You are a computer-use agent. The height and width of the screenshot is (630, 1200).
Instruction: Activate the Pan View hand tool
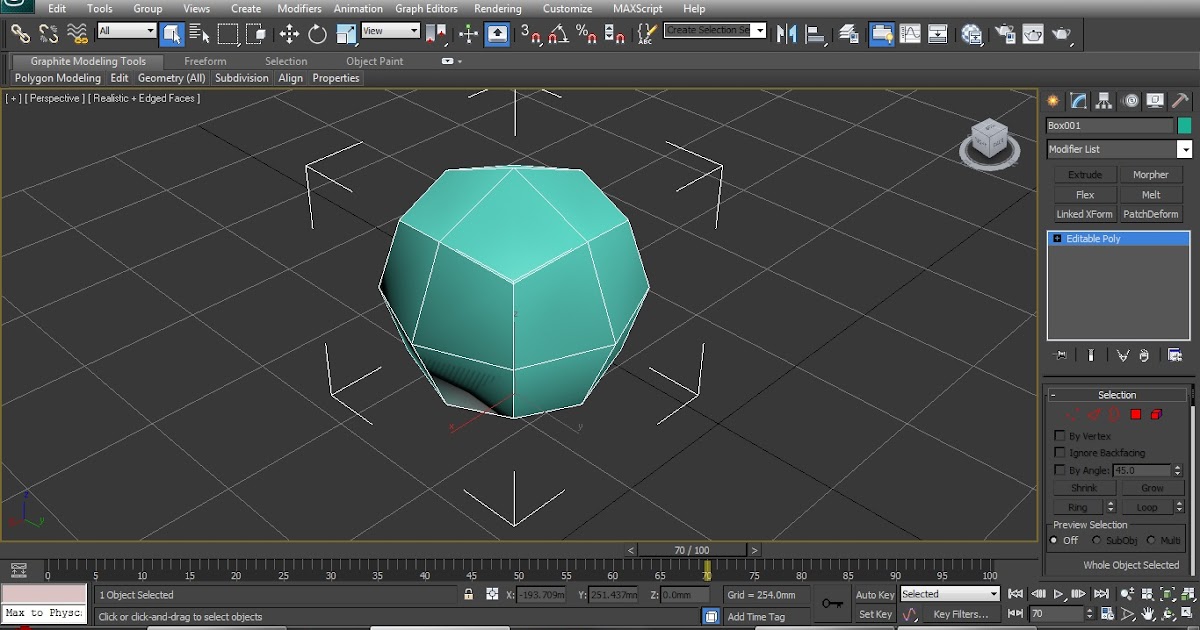pyautogui.click(x=1149, y=614)
